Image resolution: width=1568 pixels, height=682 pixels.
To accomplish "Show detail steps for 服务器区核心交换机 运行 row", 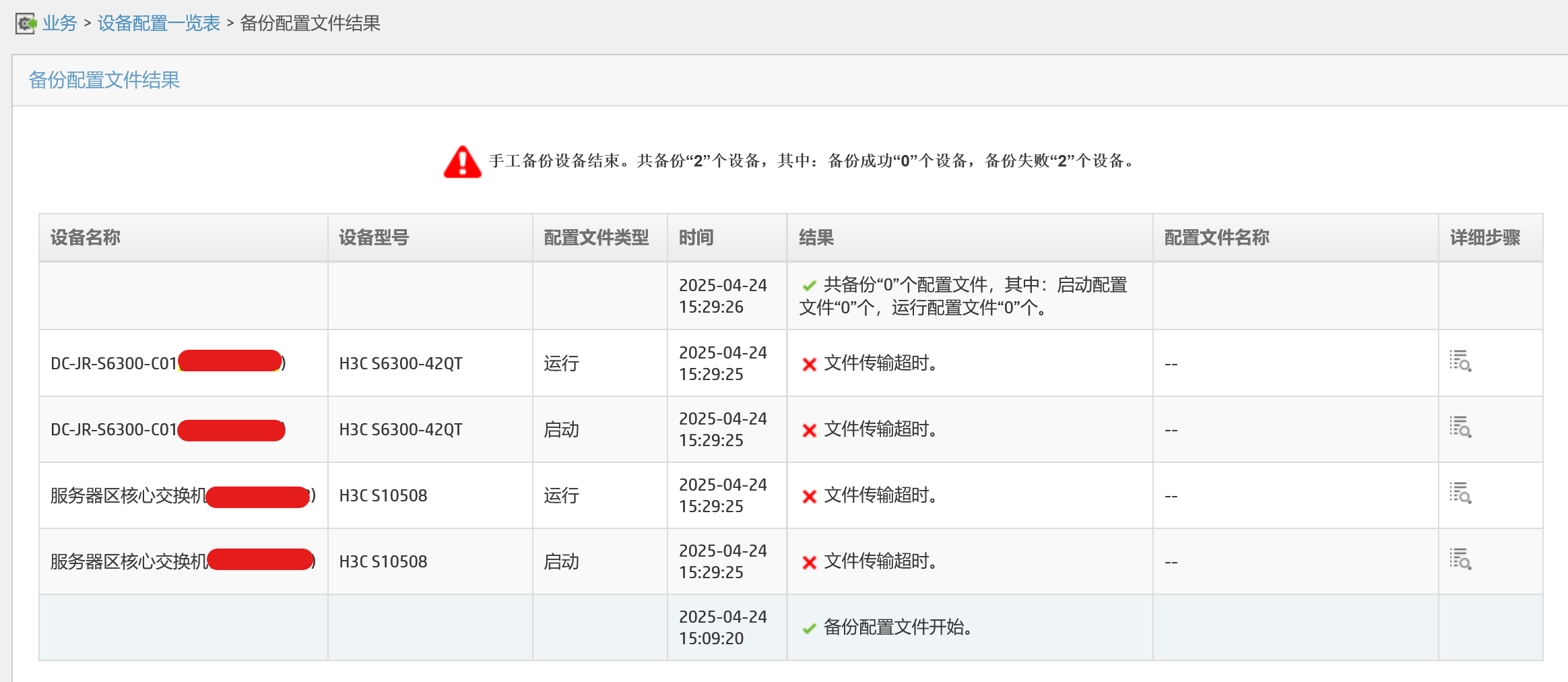I will click(x=1460, y=494).
